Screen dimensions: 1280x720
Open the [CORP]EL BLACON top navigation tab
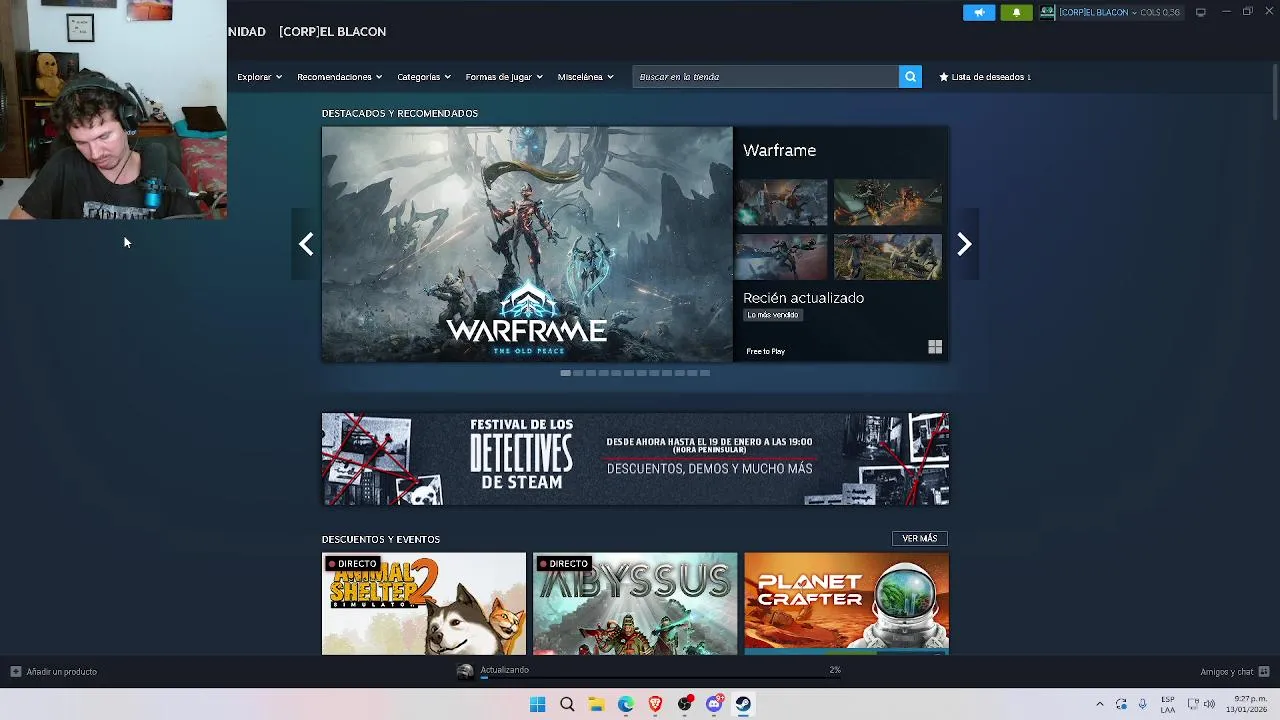click(332, 32)
